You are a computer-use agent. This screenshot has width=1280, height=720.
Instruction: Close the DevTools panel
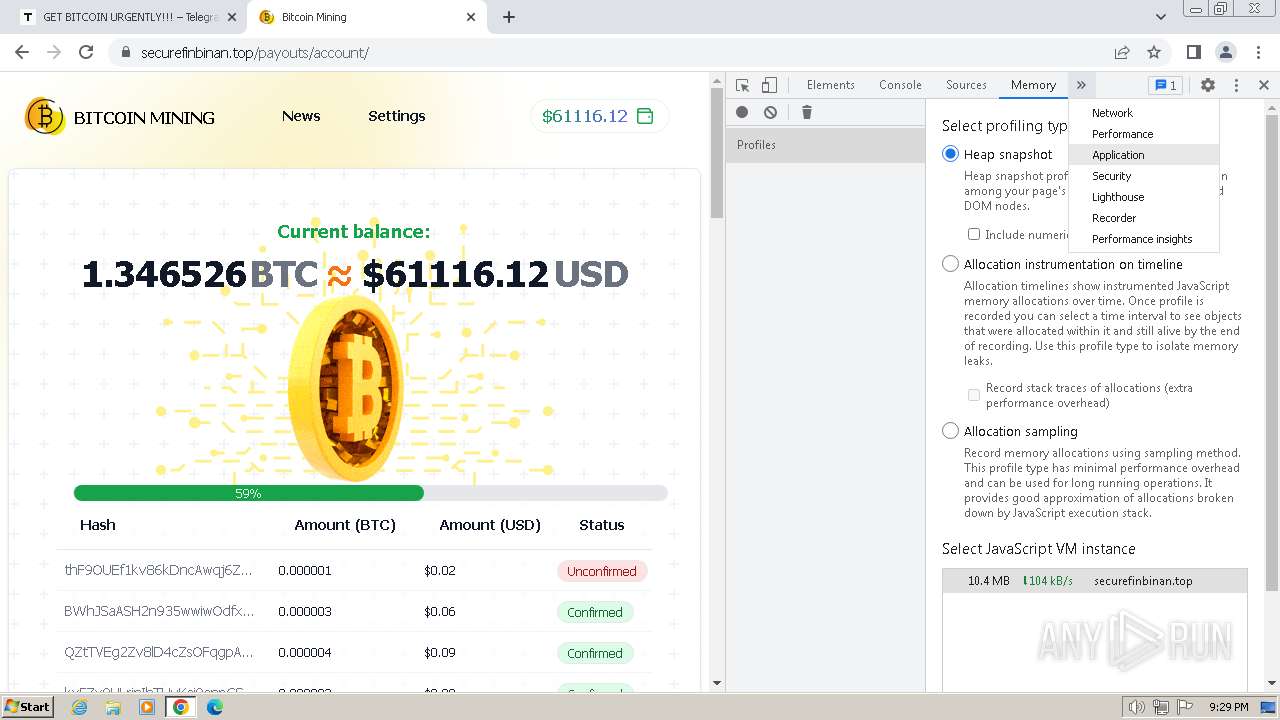(1264, 85)
